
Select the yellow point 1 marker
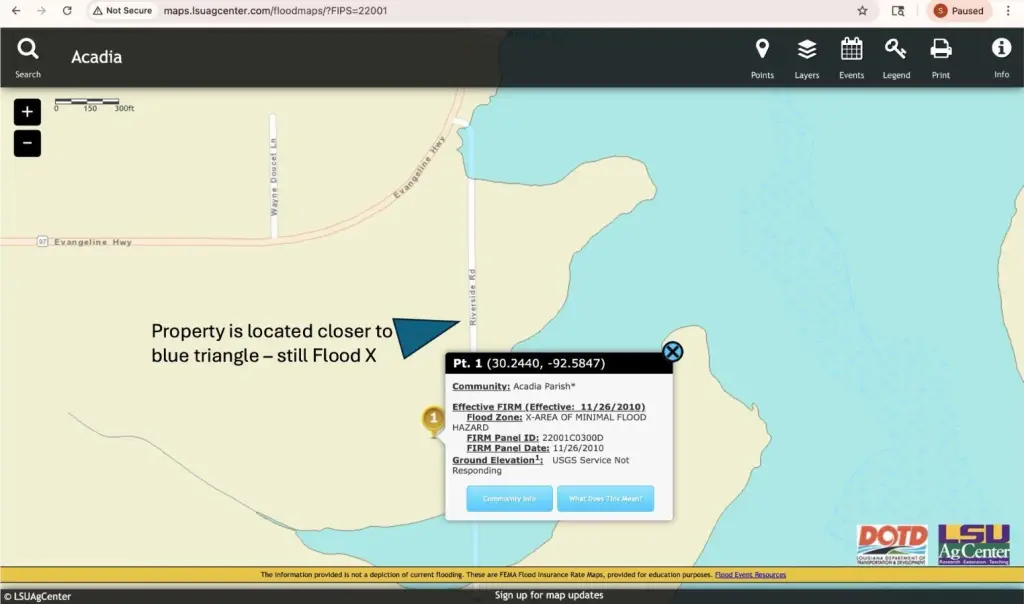point(432,420)
